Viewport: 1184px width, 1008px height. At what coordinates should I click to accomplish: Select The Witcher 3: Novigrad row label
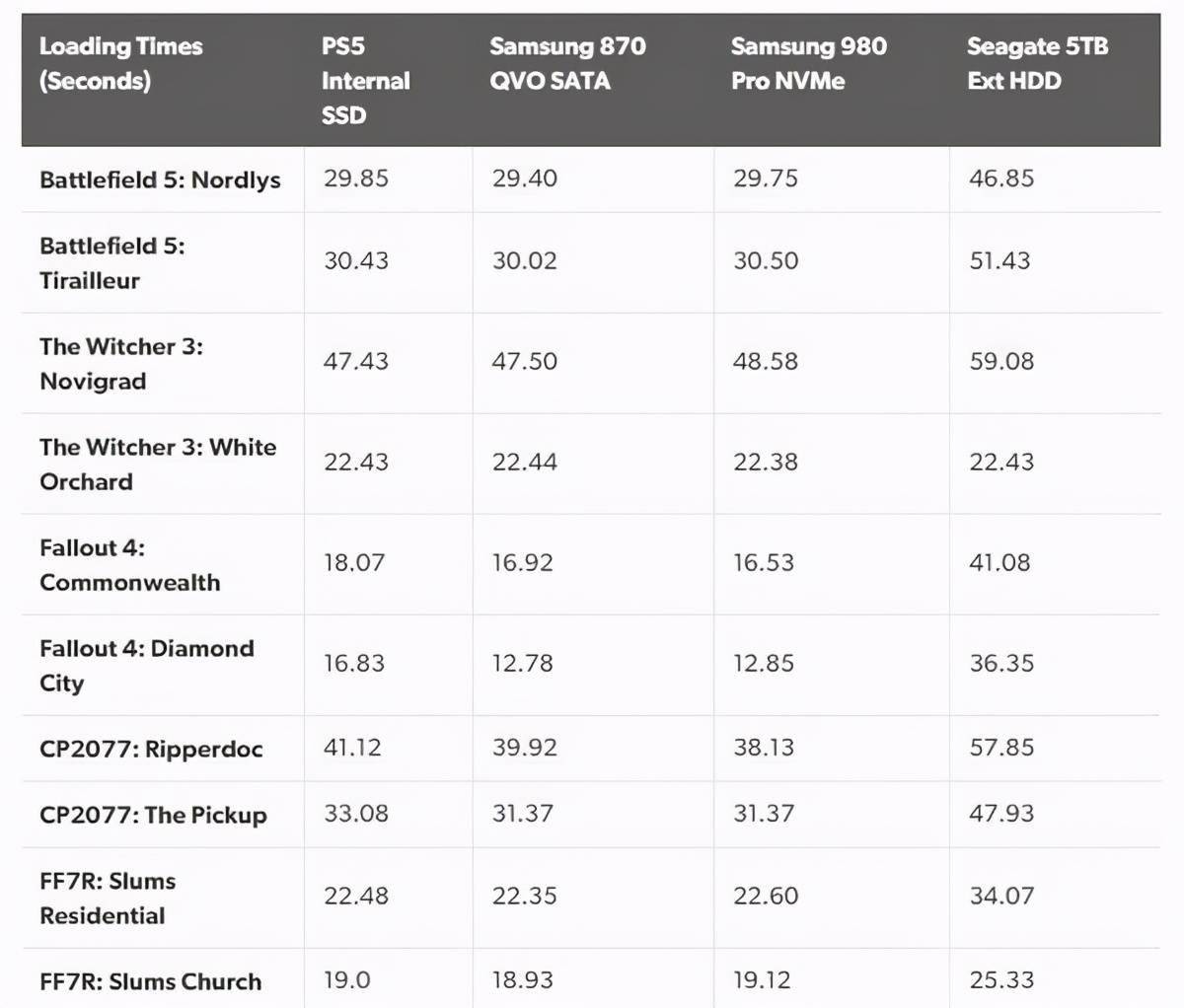pos(121,363)
